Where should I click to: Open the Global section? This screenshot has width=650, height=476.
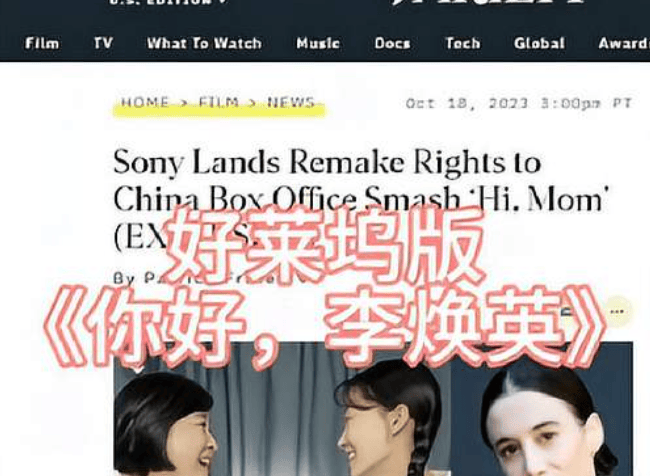tap(539, 43)
